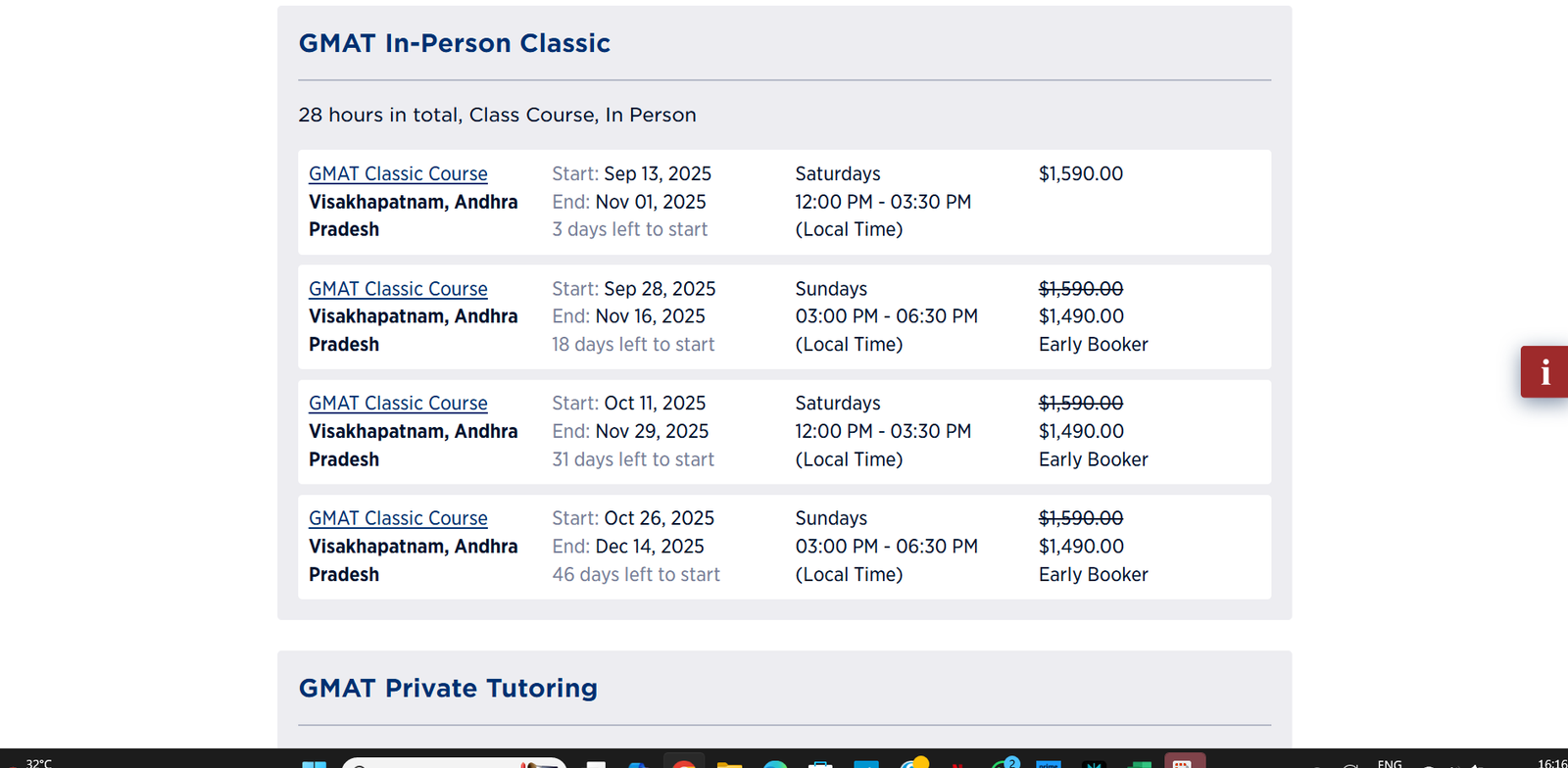The width and height of the screenshot is (1568, 768).
Task: Click the GMAT In-Person Classic heading
Action: pyautogui.click(x=454, y=43)
